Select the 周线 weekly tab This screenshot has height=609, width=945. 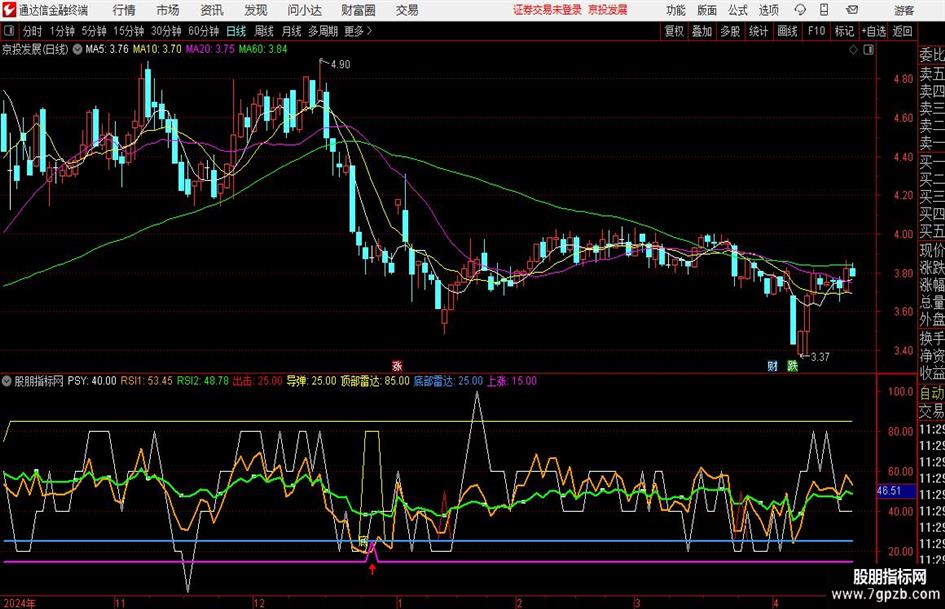(264, 31)
